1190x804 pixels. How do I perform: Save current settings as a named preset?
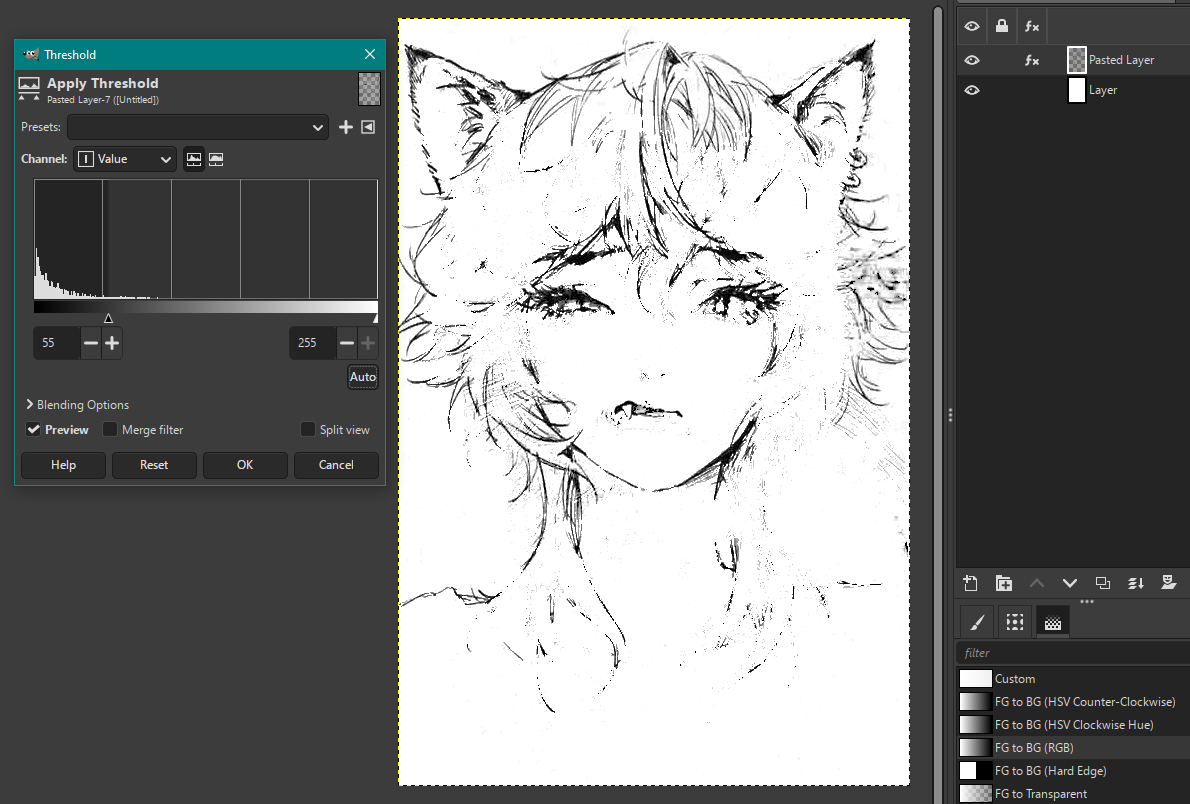click(x=345, y=128)
